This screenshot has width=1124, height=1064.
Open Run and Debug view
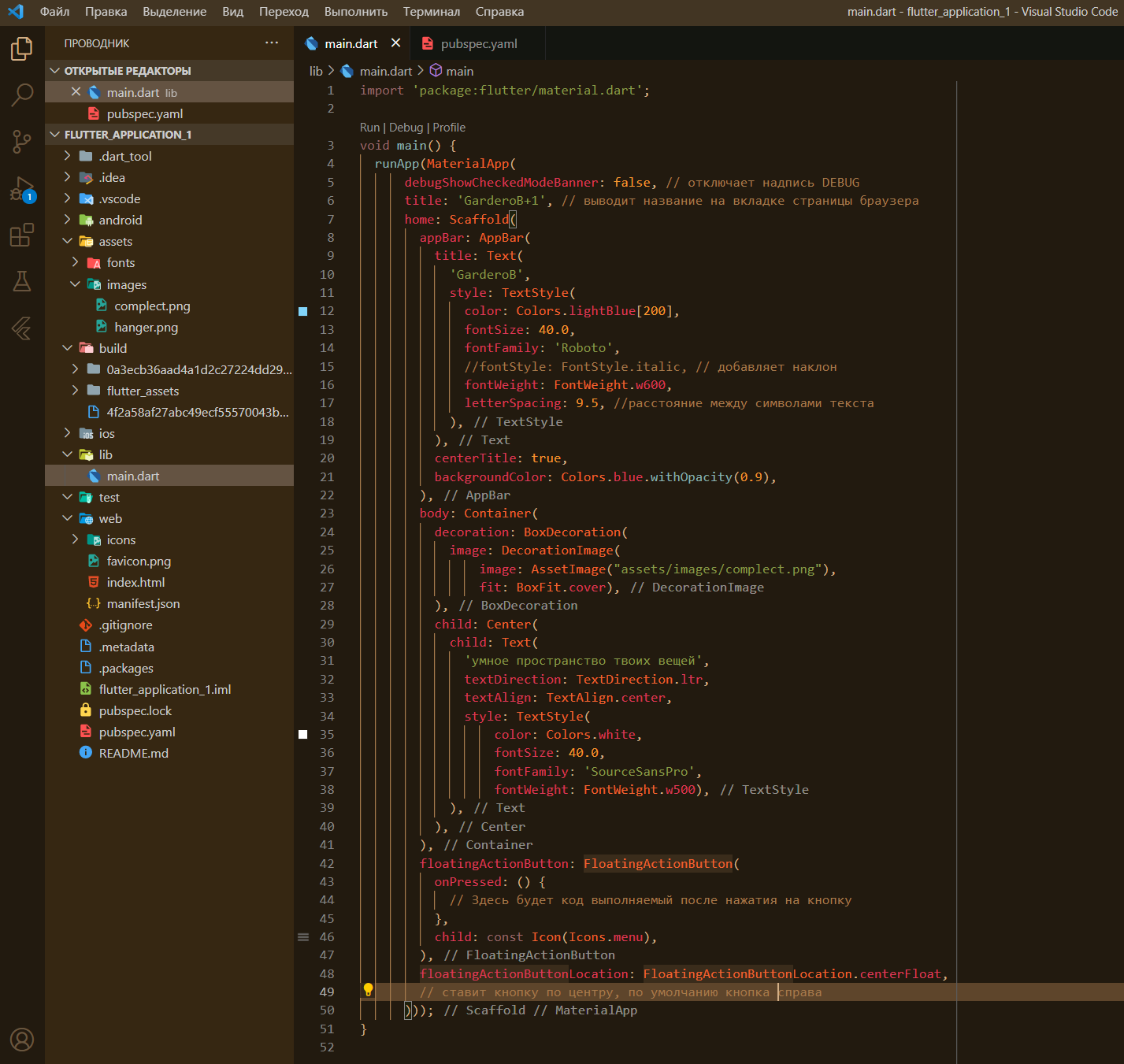[22, 189]
